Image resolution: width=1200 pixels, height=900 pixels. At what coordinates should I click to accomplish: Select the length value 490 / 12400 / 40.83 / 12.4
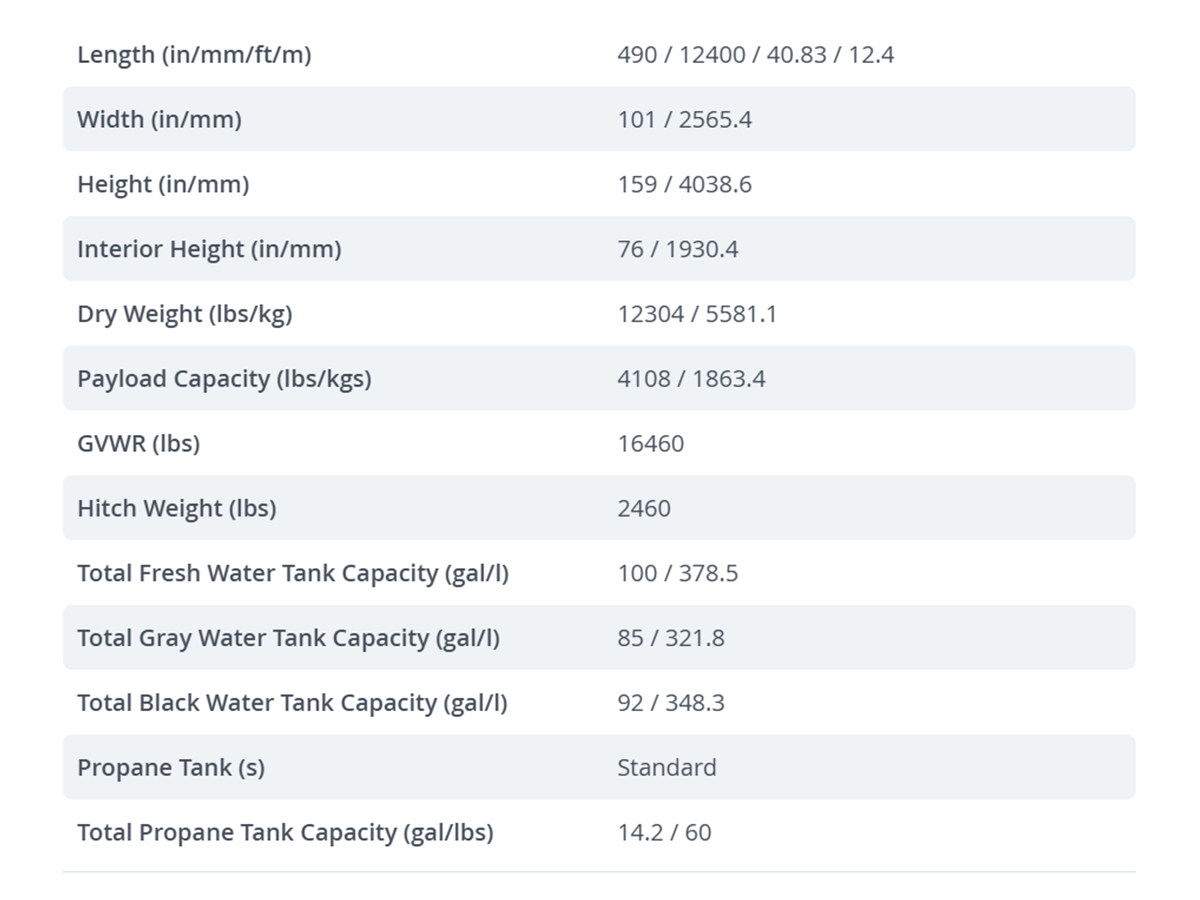point(755,55)
